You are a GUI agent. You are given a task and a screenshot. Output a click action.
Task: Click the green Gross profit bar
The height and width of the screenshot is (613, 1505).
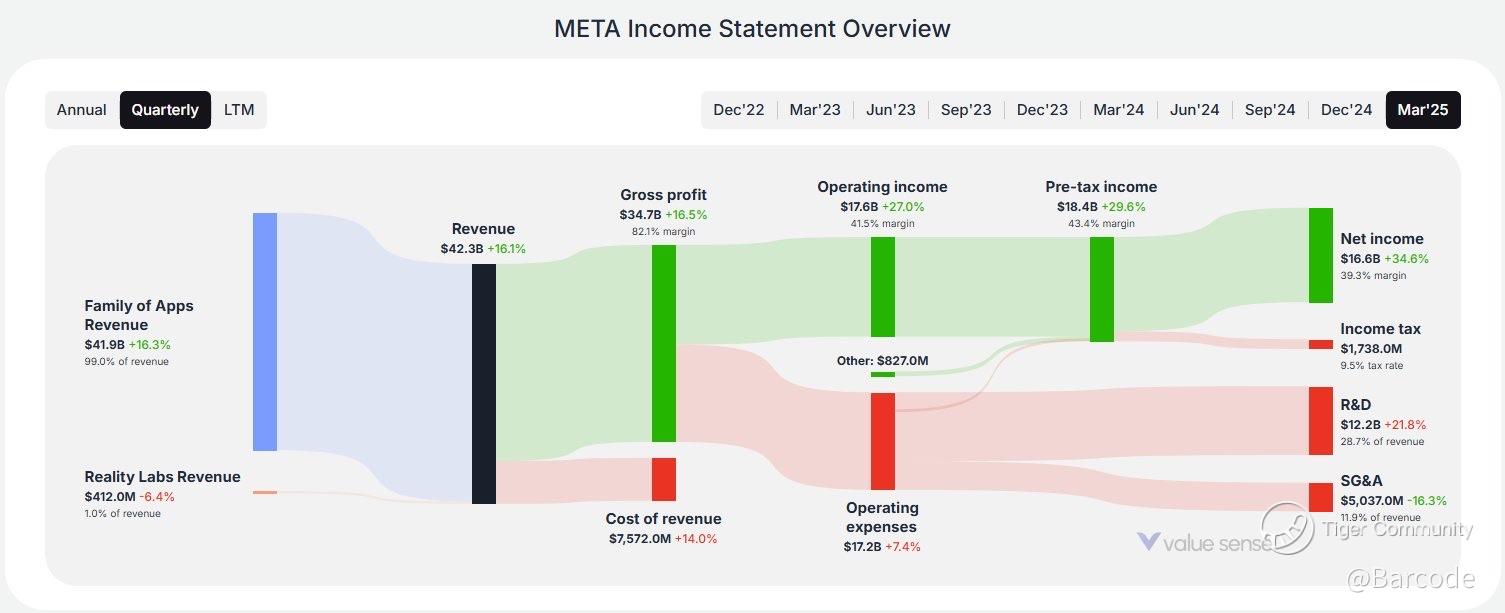tap(664, 343)
